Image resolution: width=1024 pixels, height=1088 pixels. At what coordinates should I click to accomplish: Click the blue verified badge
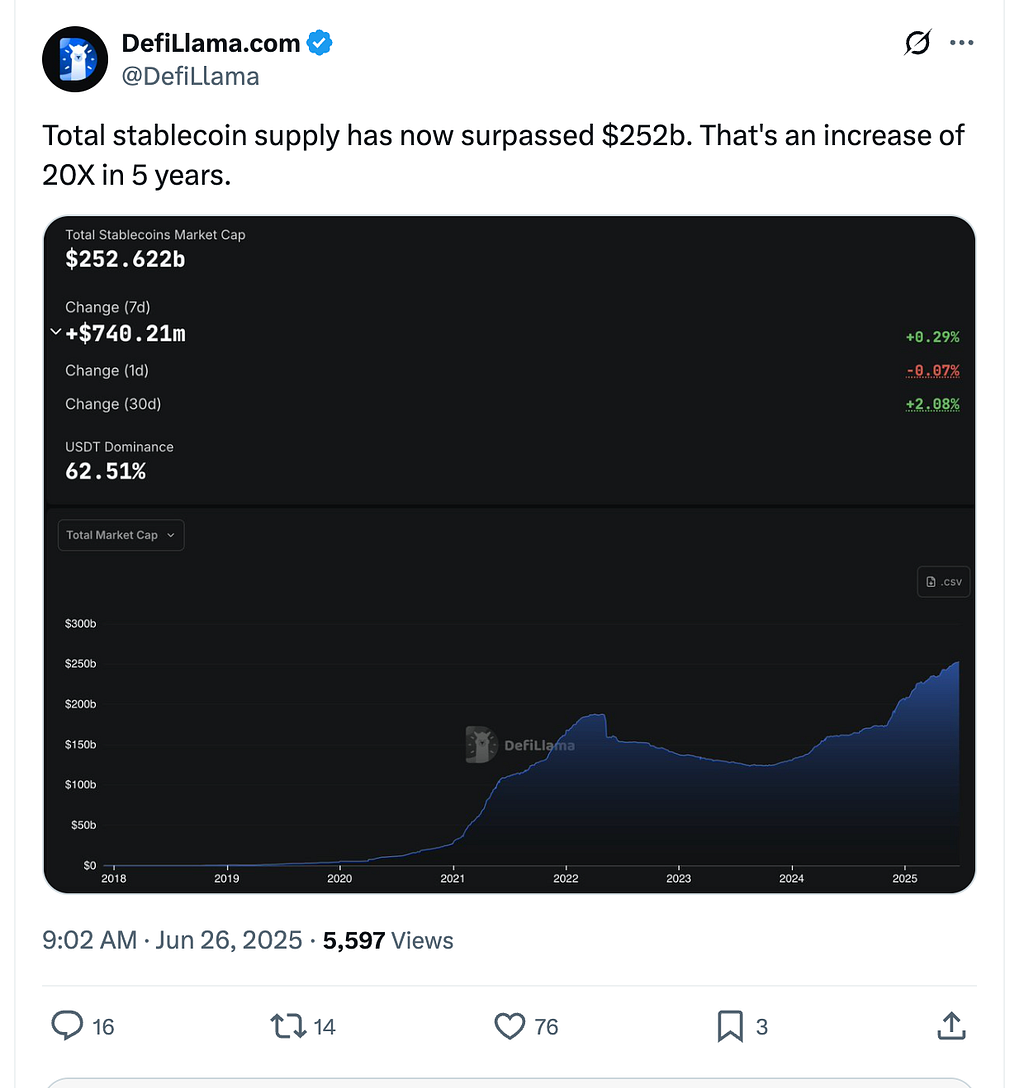coord(320,43)
